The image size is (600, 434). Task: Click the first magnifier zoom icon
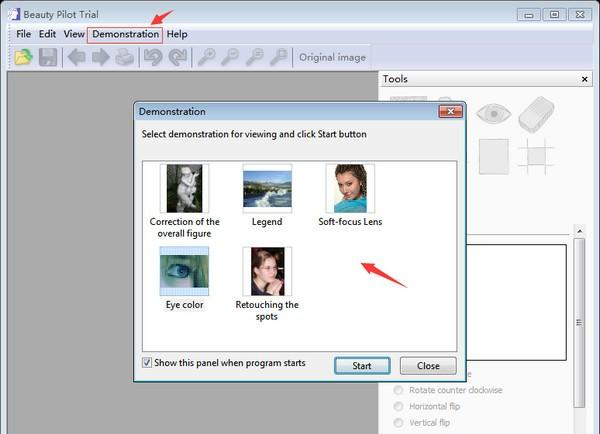coord(206,57)
